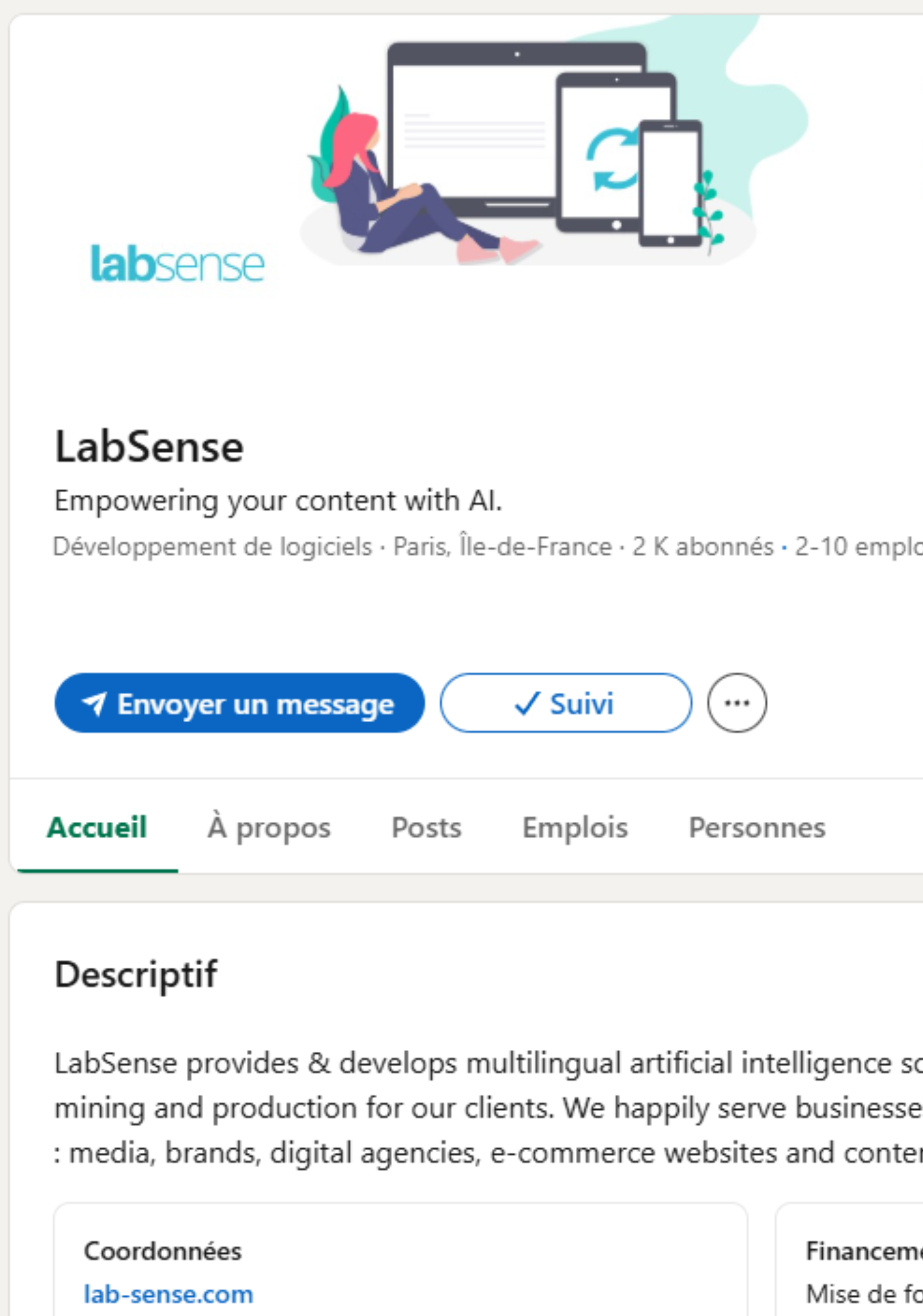Go to the Emplois tab

(x=575, y=828)
